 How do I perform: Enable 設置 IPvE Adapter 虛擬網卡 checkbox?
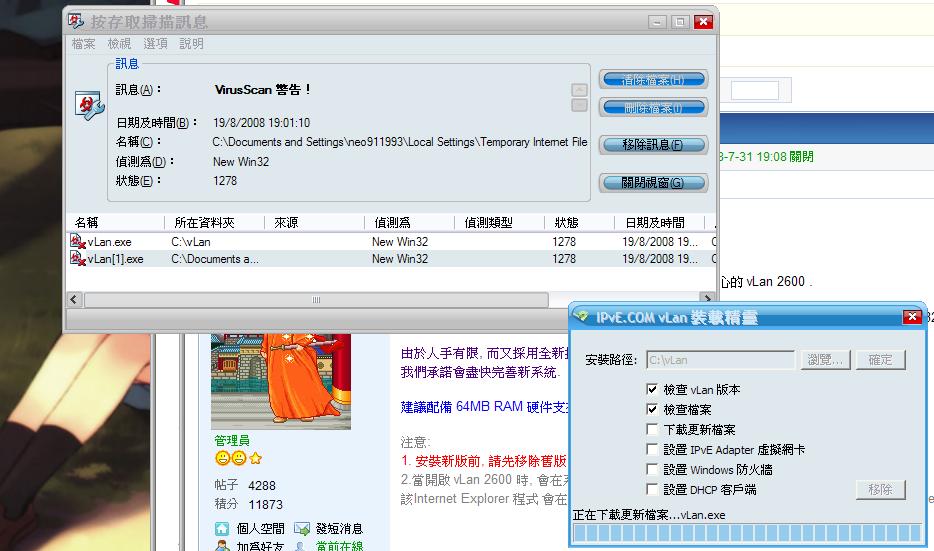(x=652, y=449)
